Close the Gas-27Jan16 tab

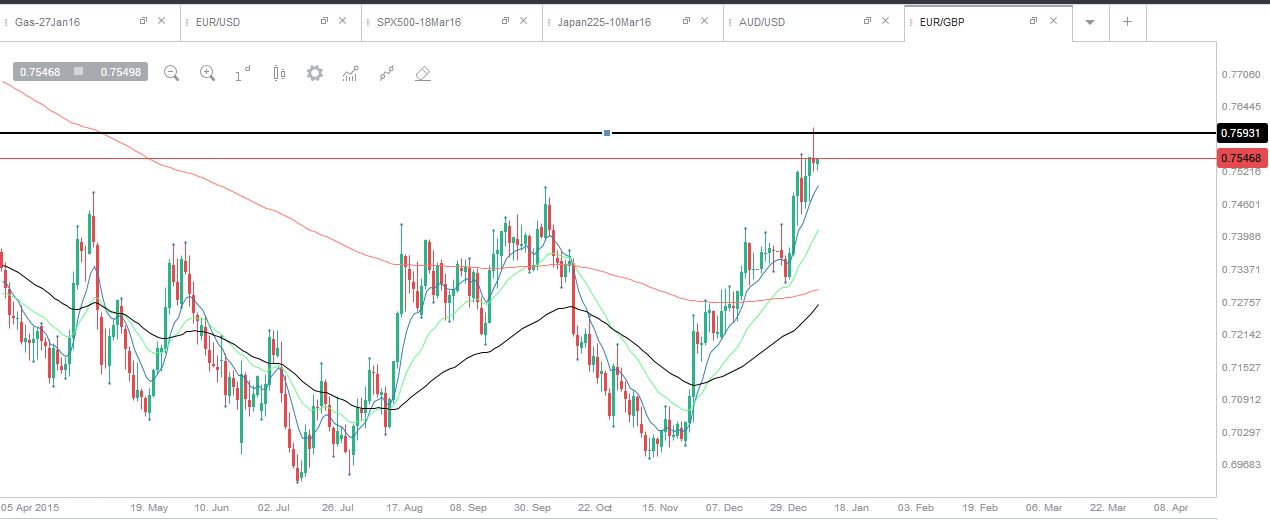(x=162, y=21)
